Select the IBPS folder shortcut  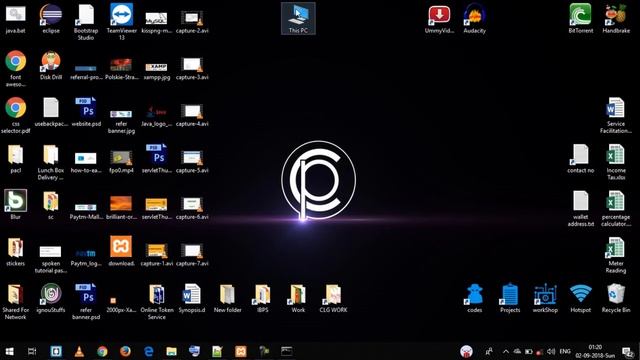(262, 298)
